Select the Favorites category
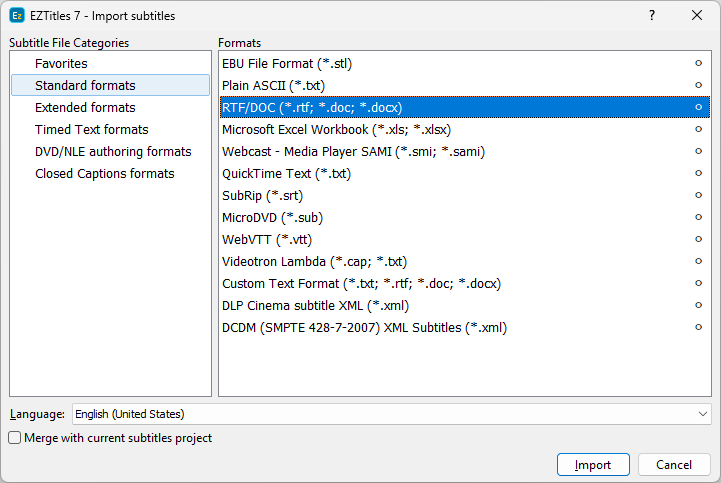 coord(61,63)
